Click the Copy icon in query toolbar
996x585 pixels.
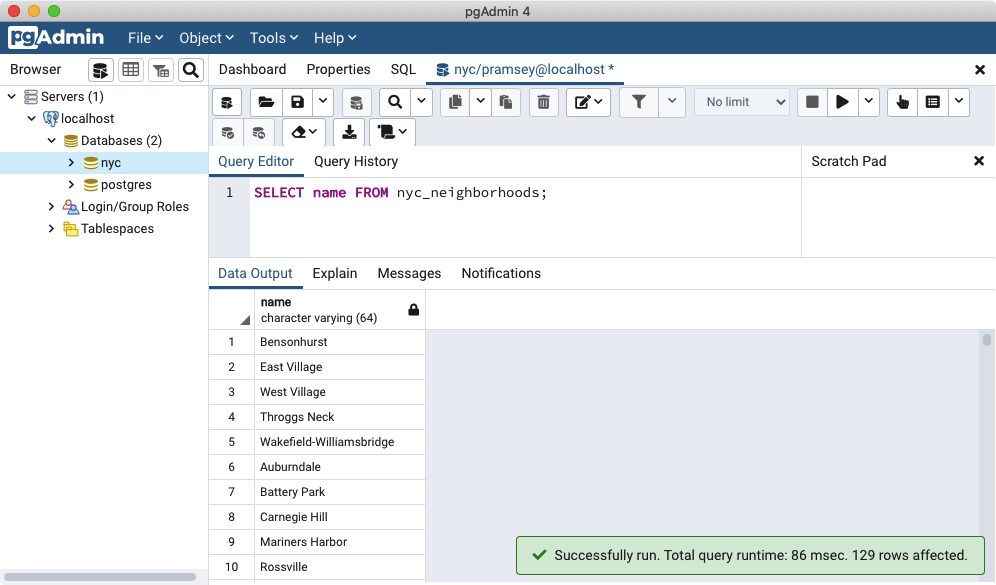tap(455, 102)
